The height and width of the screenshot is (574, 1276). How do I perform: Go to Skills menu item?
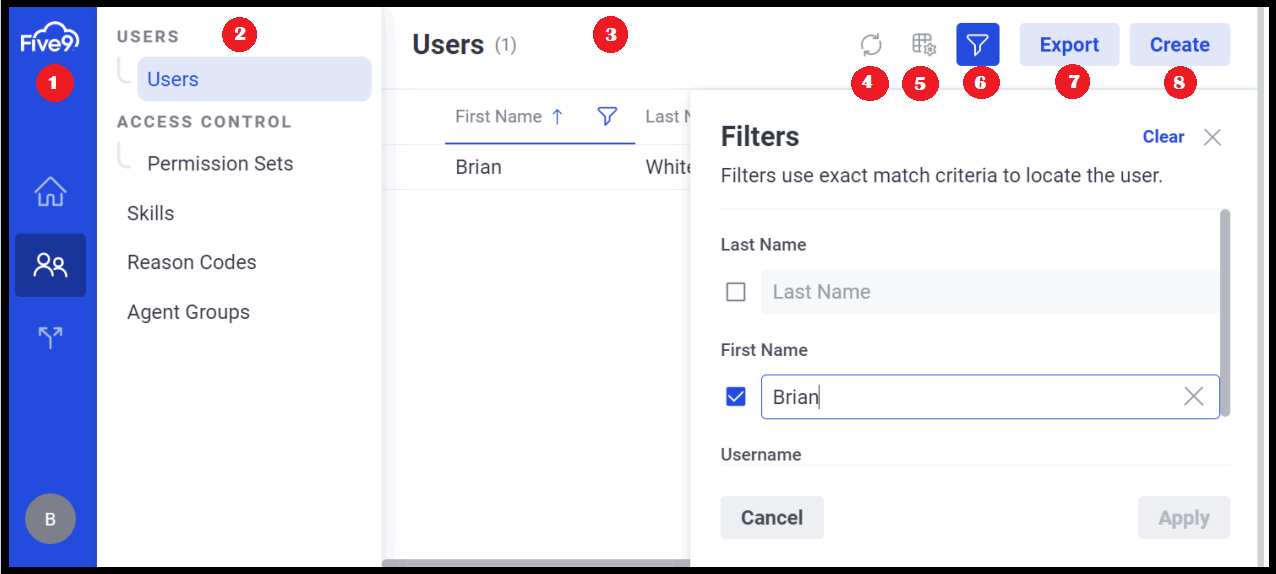point(151,213)
